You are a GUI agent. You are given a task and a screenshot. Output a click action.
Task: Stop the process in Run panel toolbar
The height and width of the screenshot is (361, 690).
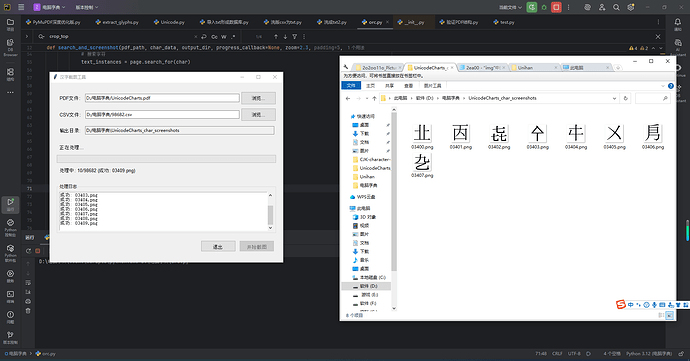(x=38, y=250)
